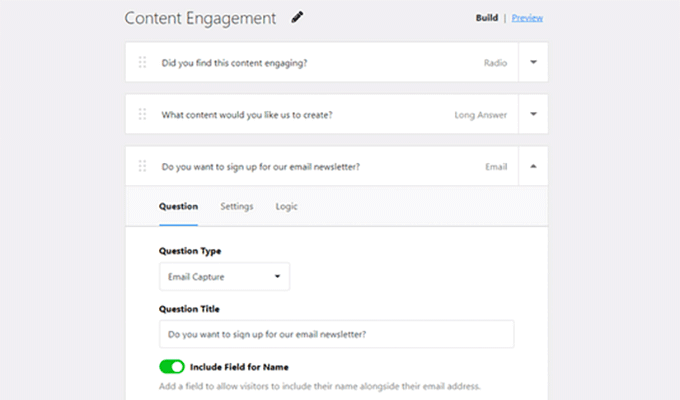Toggle Include Field for Name switch
This screenshot has width=680, height=400.
coord(172,367)
